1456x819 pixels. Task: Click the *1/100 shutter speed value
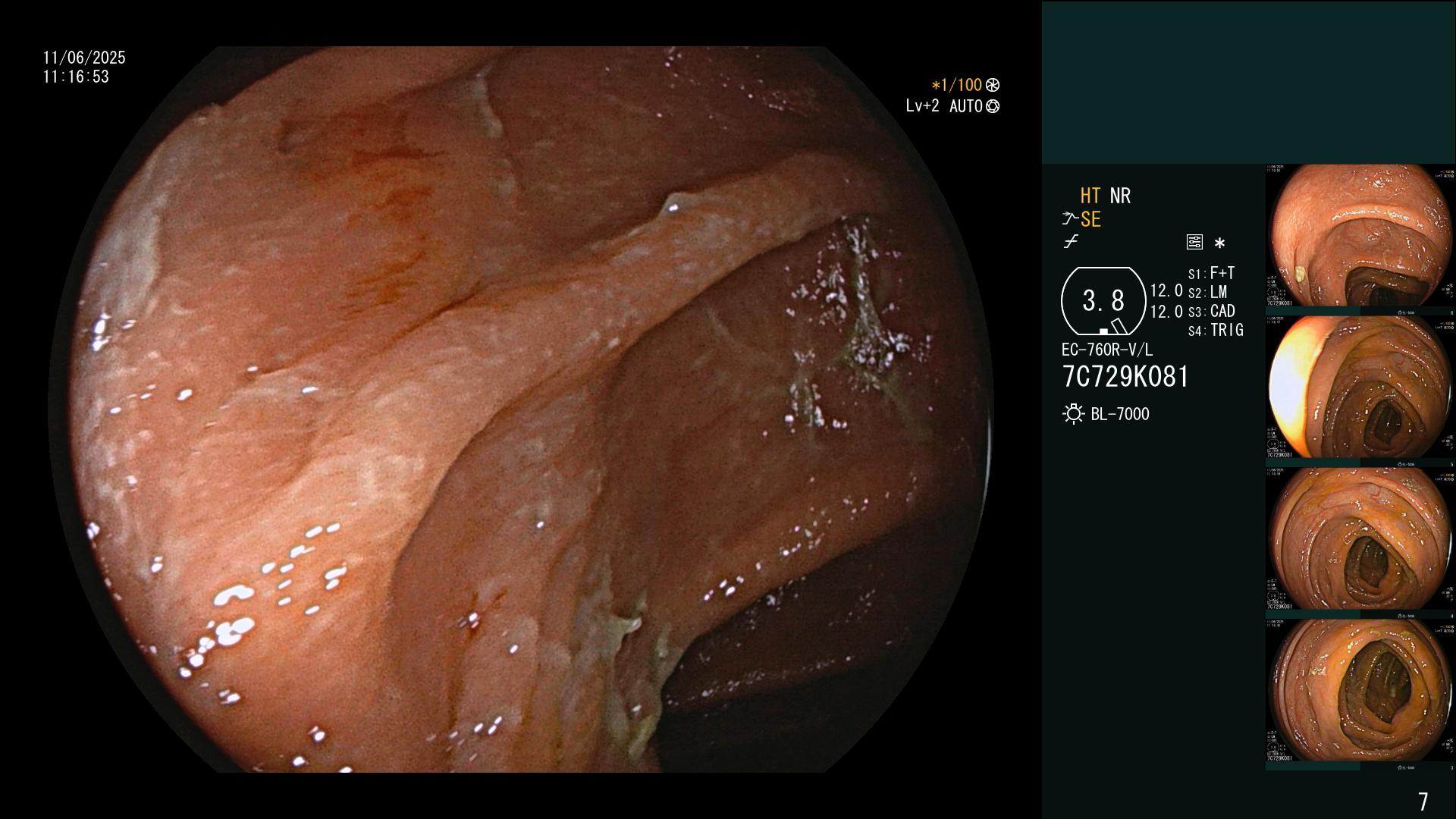point(956,86)
